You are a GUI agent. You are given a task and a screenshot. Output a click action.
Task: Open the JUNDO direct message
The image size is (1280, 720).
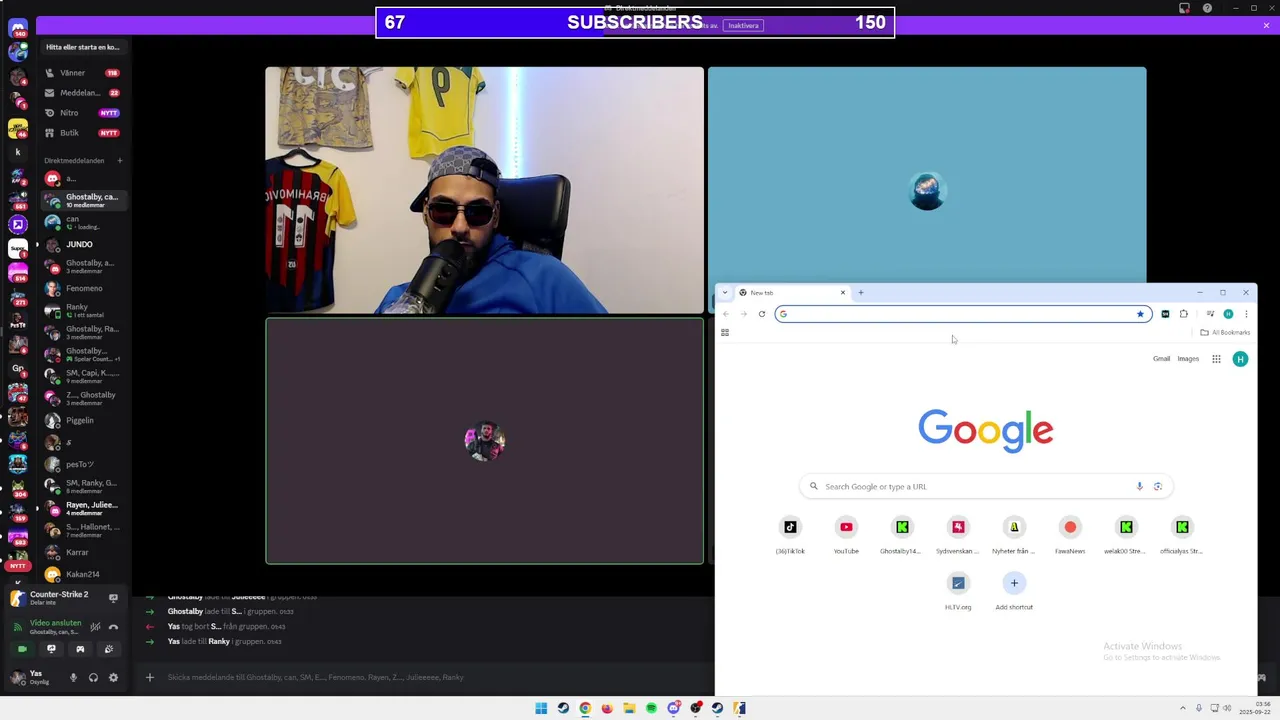point(82,245)
